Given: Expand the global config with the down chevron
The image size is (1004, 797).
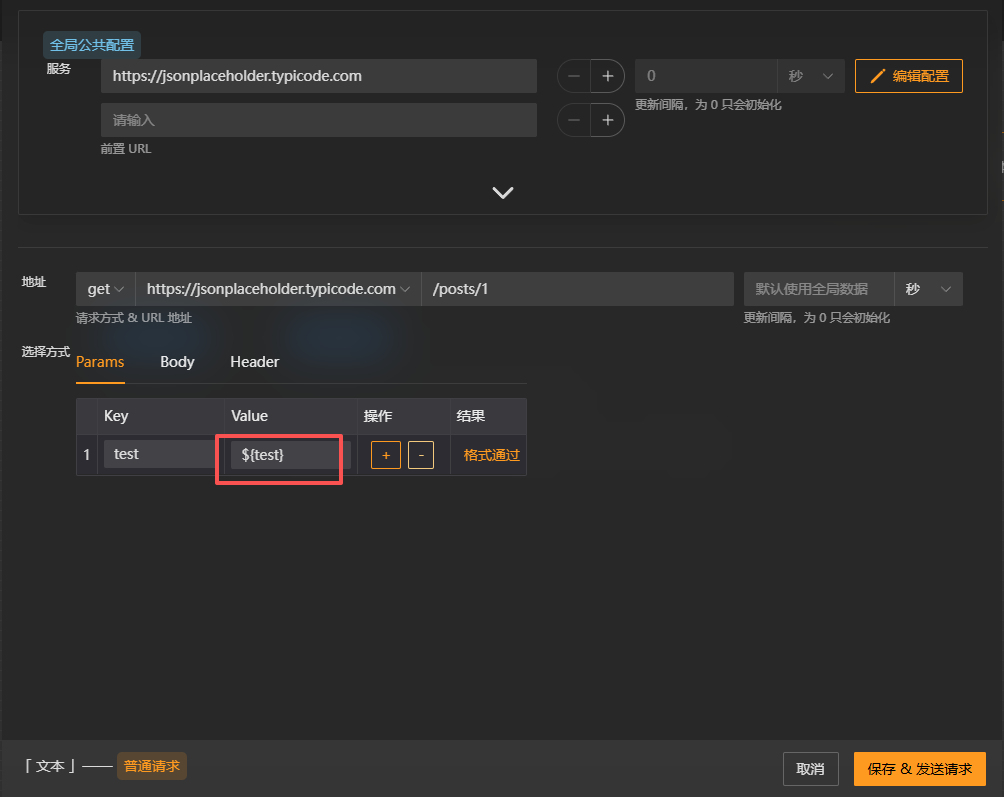Looking at the screenshot, I should coord(503,193).
